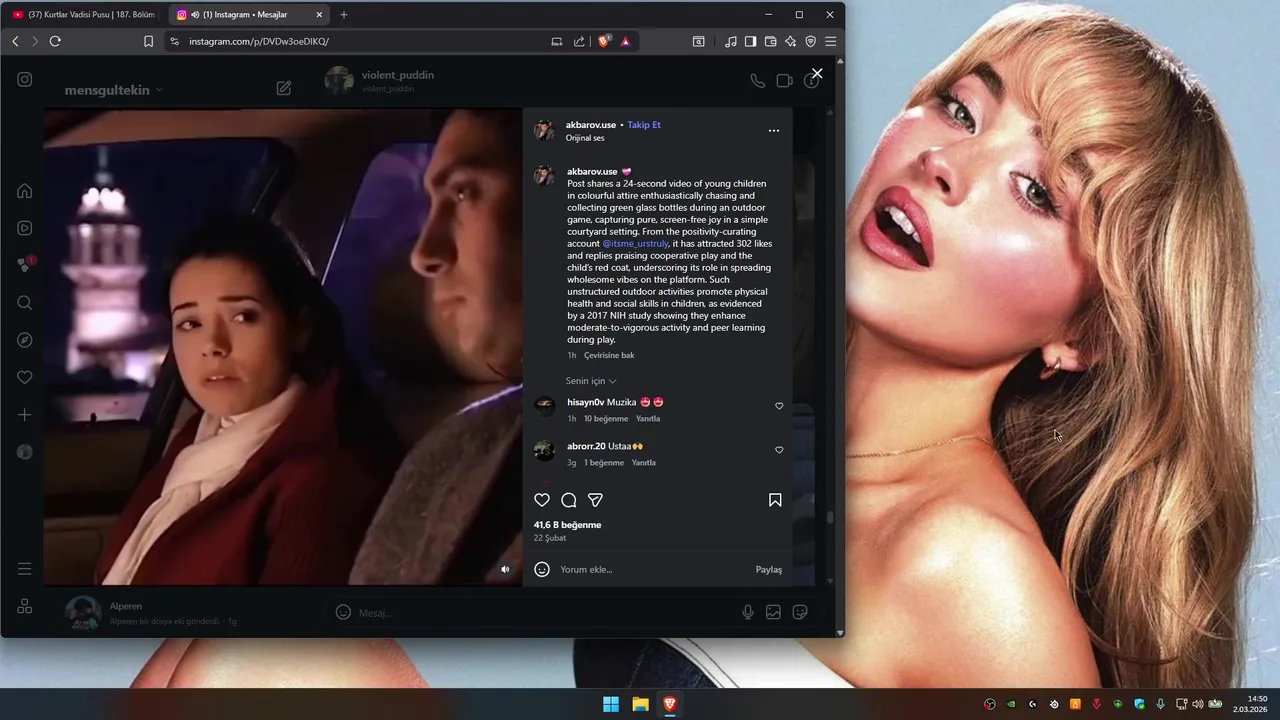Create new post with plus icon
The width and height of the screenshot is (1280, 720).
tap(25, 415)
